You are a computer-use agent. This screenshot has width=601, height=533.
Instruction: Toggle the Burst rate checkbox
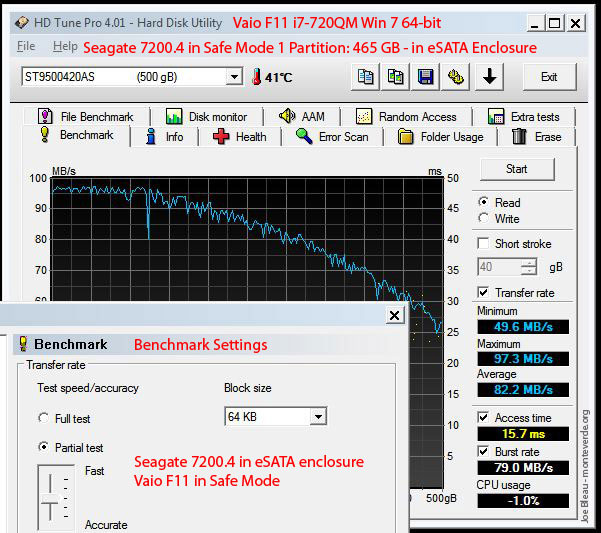coord(483,451)
